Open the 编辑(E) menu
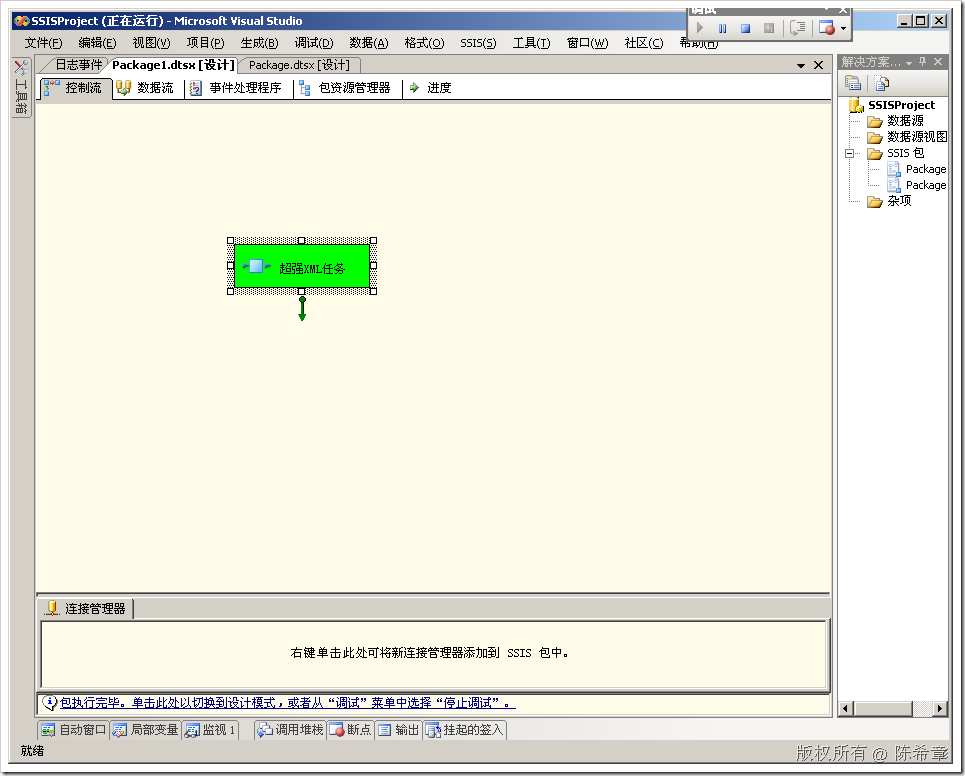 97,43
